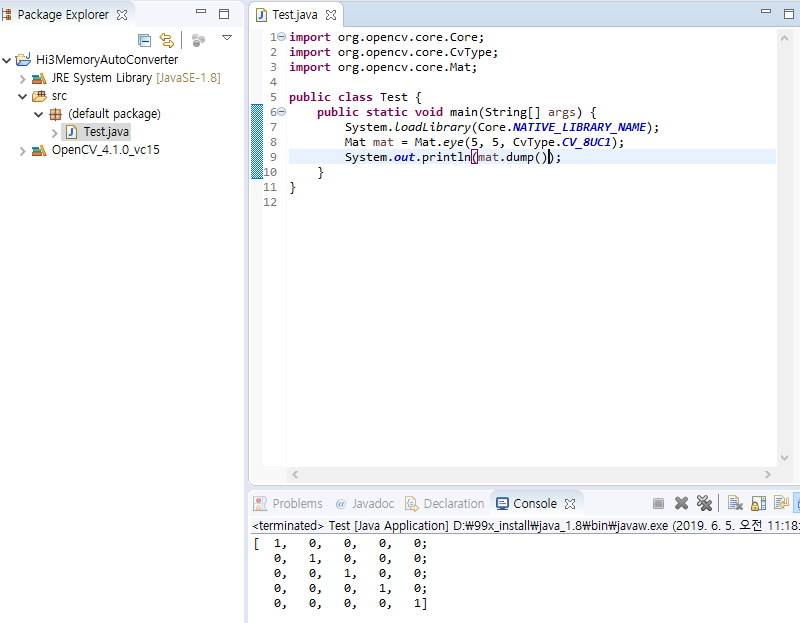800x623 pixels.
Task: Click CV_8UC1 constant in line 8
Action: (x=586, y=142)
